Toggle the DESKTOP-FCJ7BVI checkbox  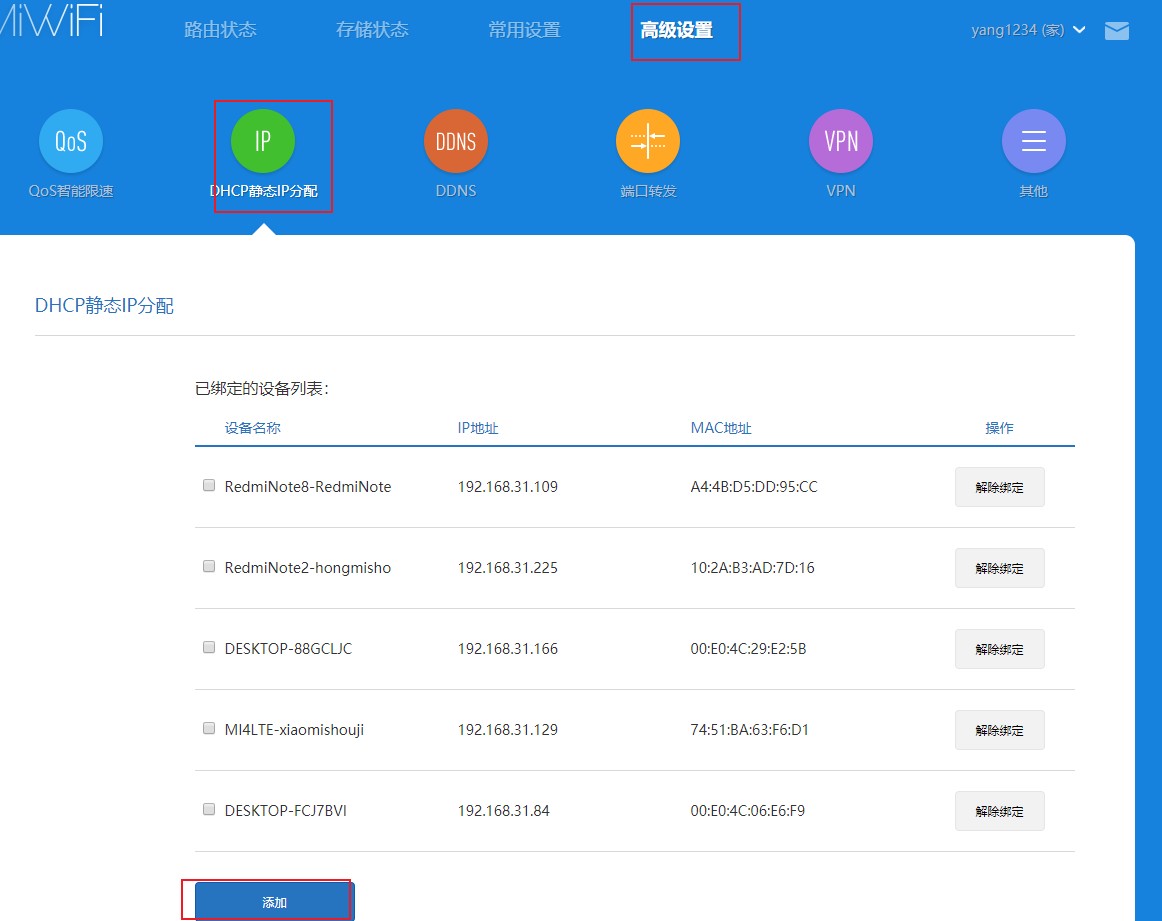pyautogui.click(x=209, y=809)
